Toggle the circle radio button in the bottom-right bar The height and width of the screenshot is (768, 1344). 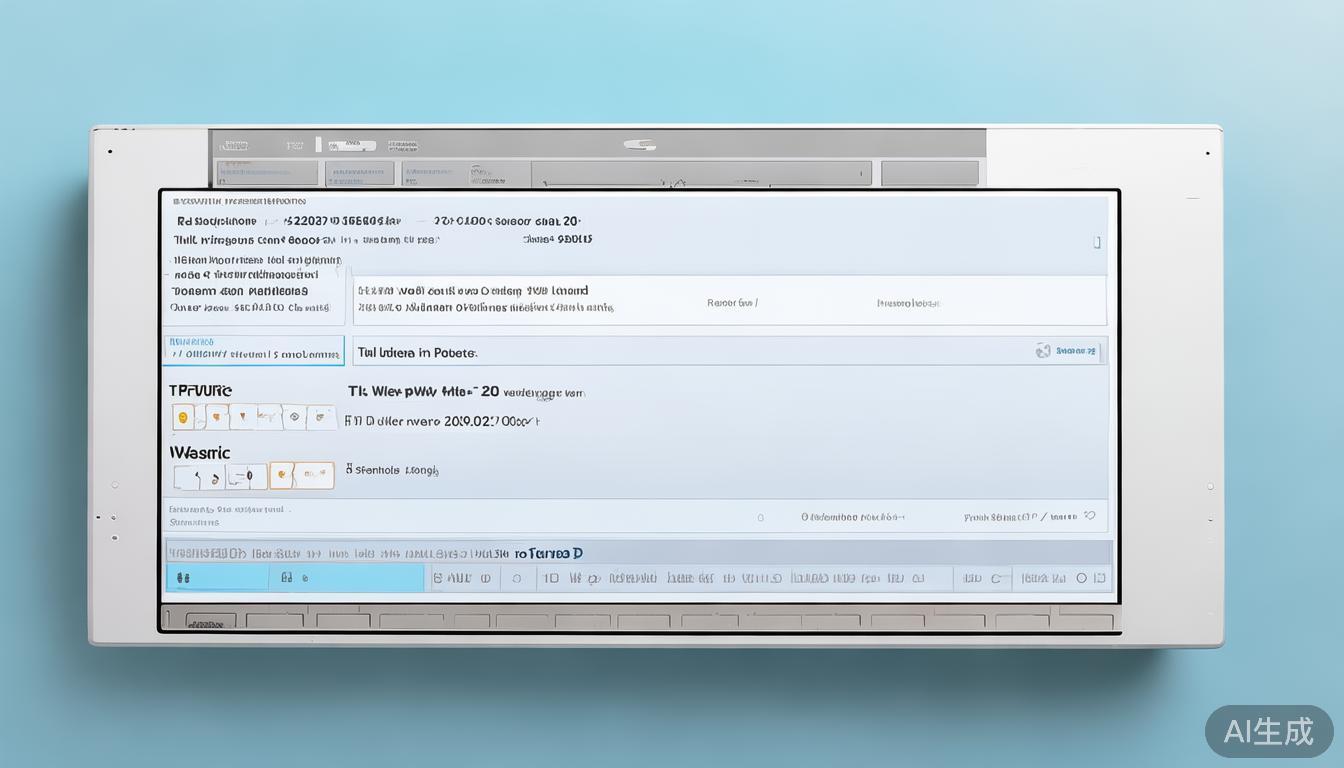[x=1081, y=578]
